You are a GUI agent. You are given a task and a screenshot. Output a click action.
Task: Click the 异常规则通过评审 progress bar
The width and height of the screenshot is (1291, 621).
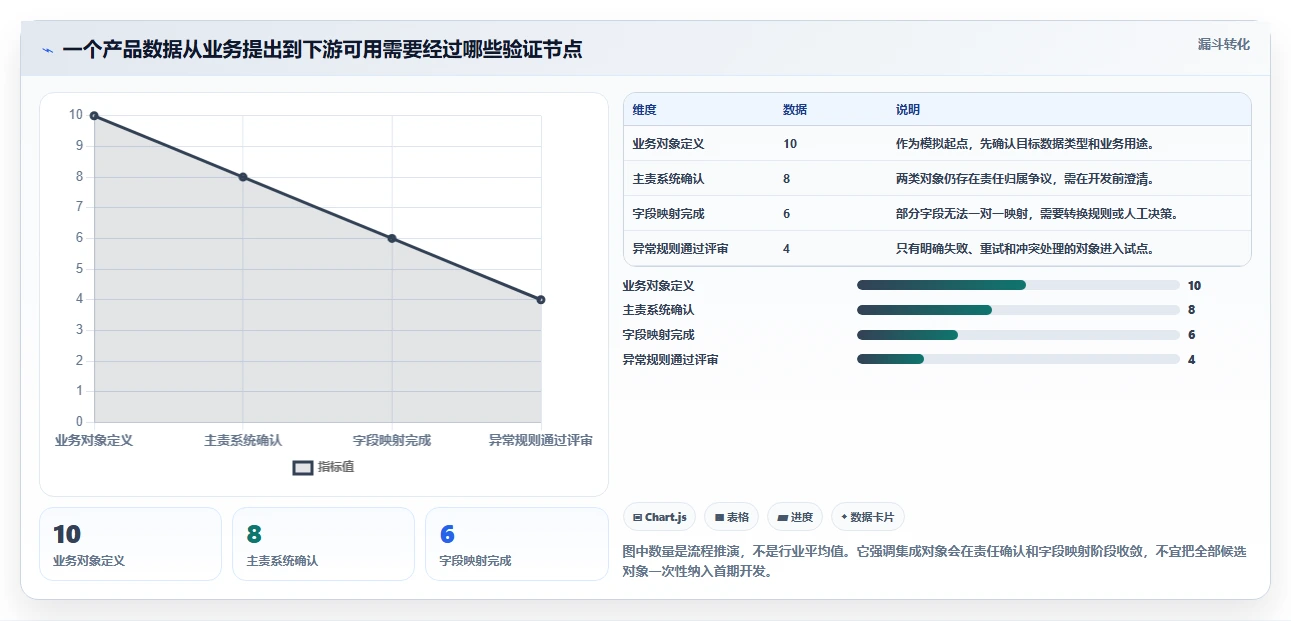[x=1018, y=359]
